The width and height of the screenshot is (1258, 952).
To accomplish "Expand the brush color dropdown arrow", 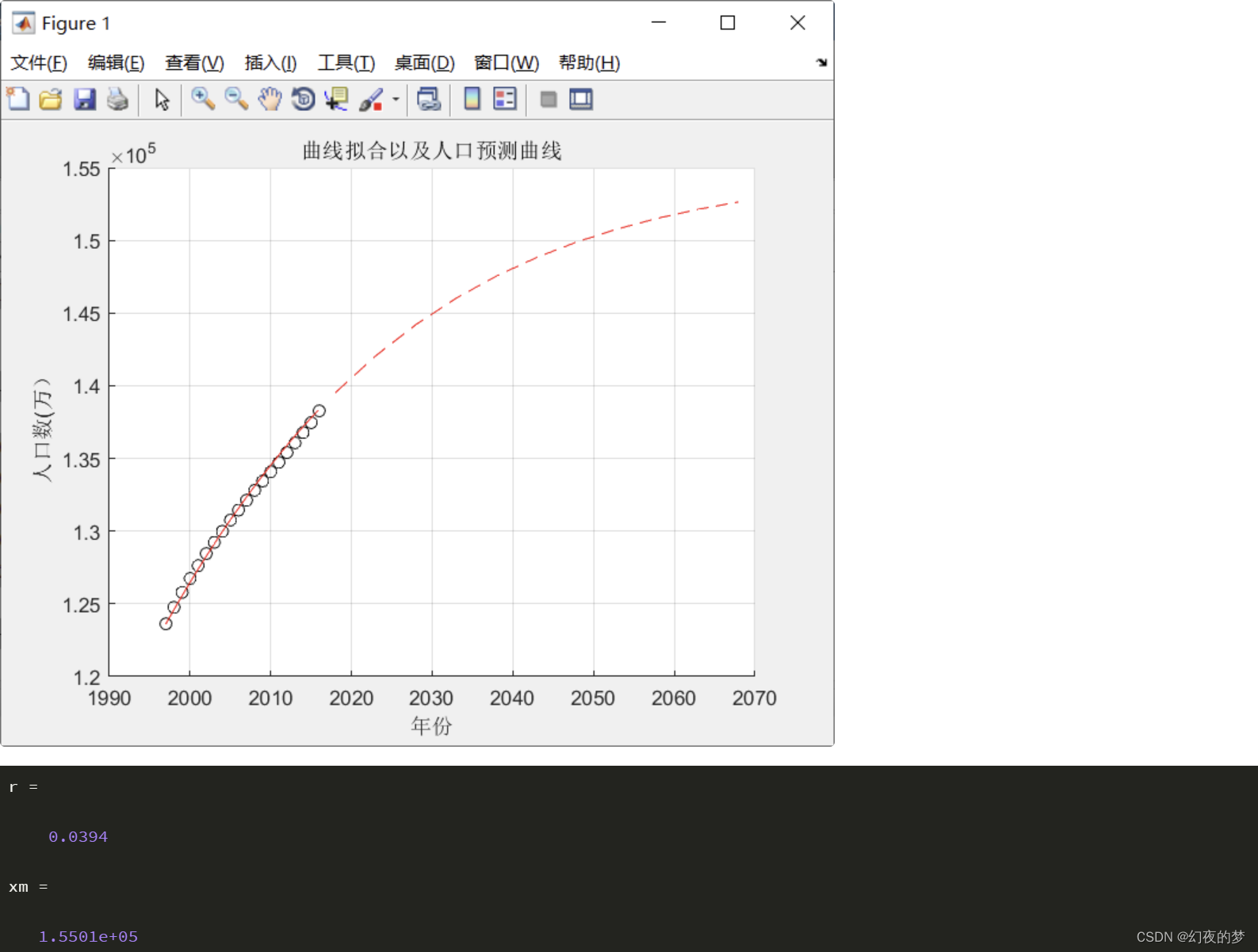I will [x=396, y=99].
